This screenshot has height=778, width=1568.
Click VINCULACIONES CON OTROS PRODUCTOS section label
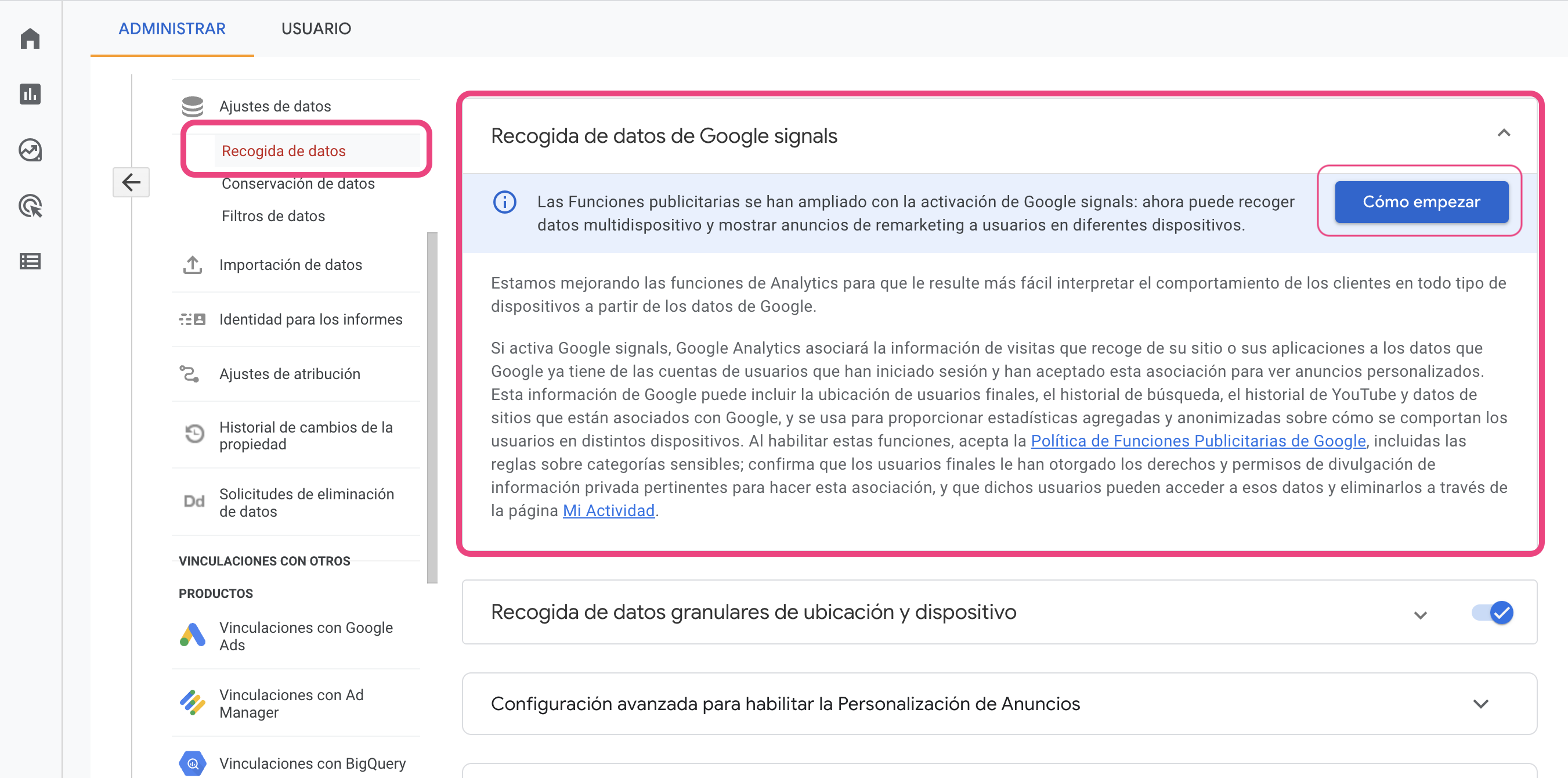264,577
